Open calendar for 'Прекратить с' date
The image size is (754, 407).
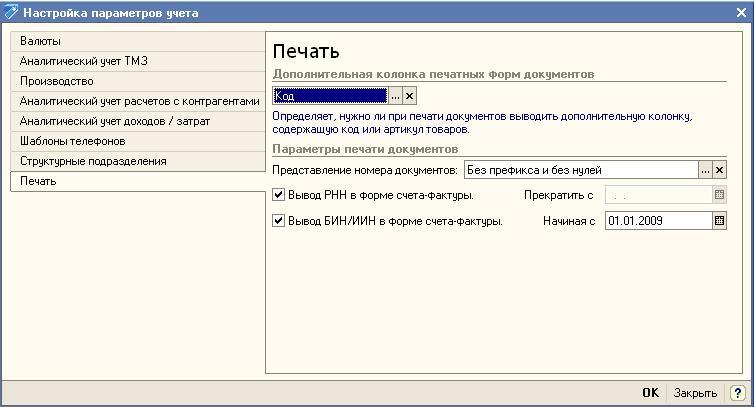tap(719, 195)
